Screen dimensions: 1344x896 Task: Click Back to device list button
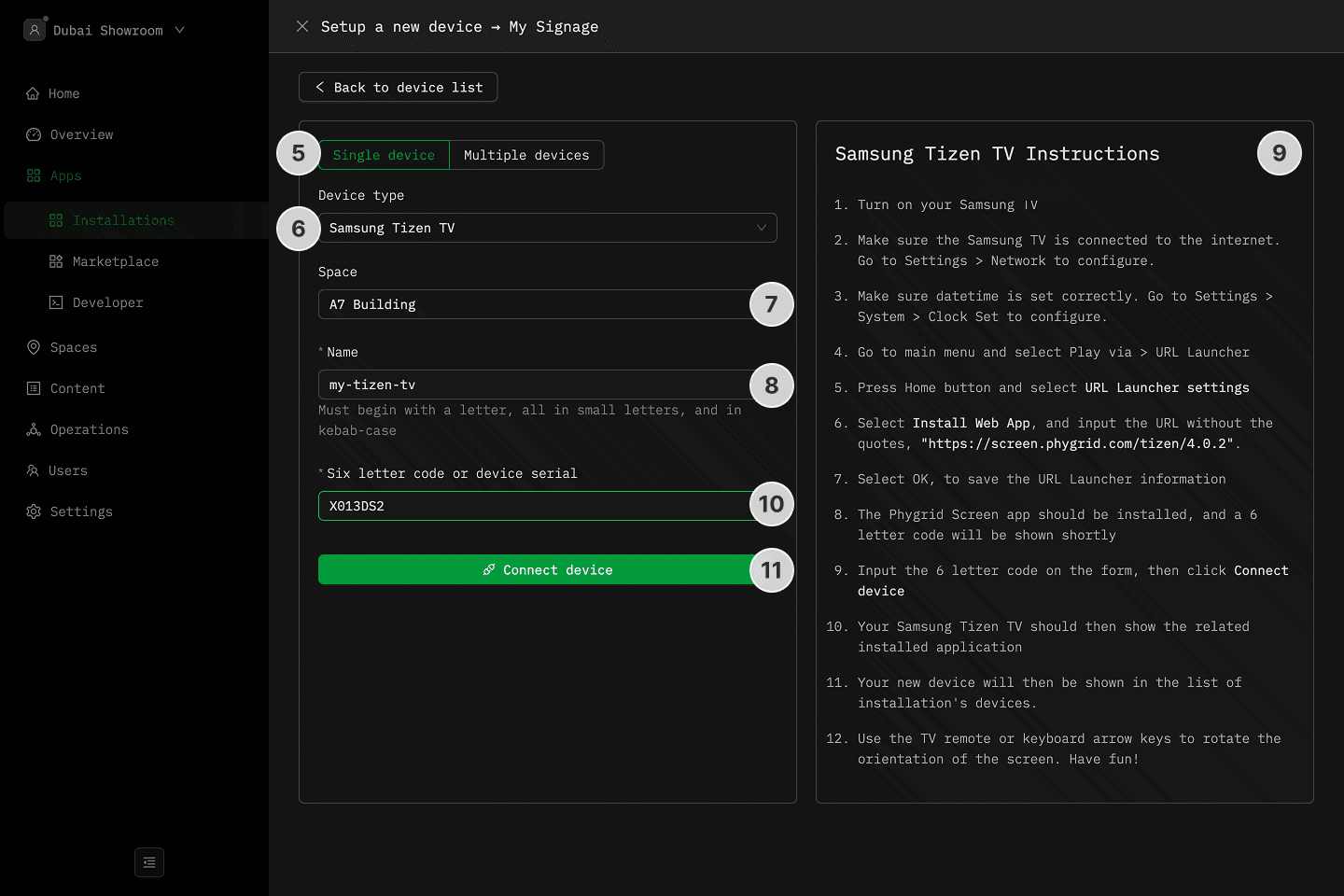click(399, 87)
